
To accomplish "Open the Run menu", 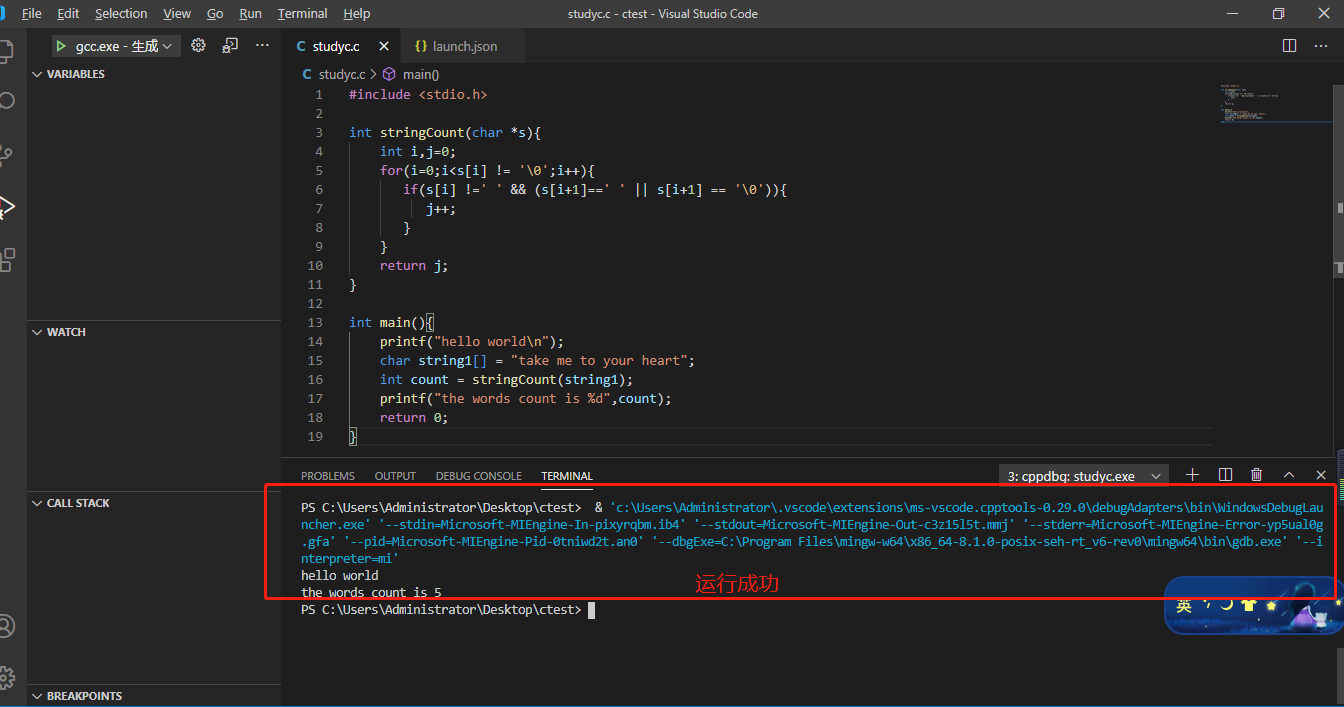I will 251,14.
